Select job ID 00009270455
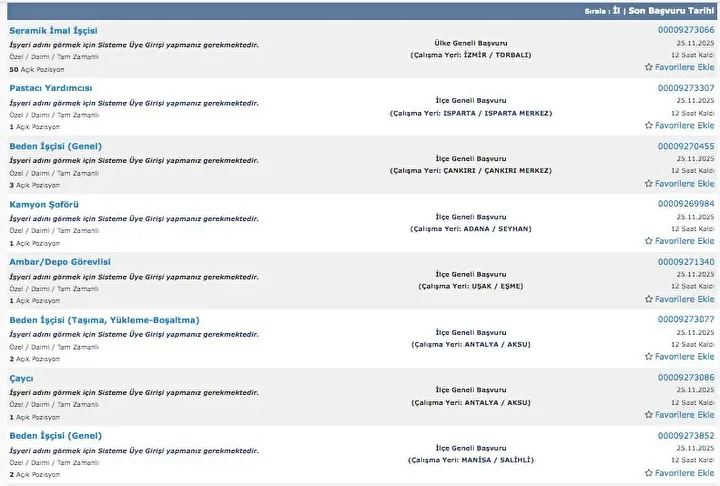The width and height of the screenshot is (720, 486). click(x=686, y=146)
